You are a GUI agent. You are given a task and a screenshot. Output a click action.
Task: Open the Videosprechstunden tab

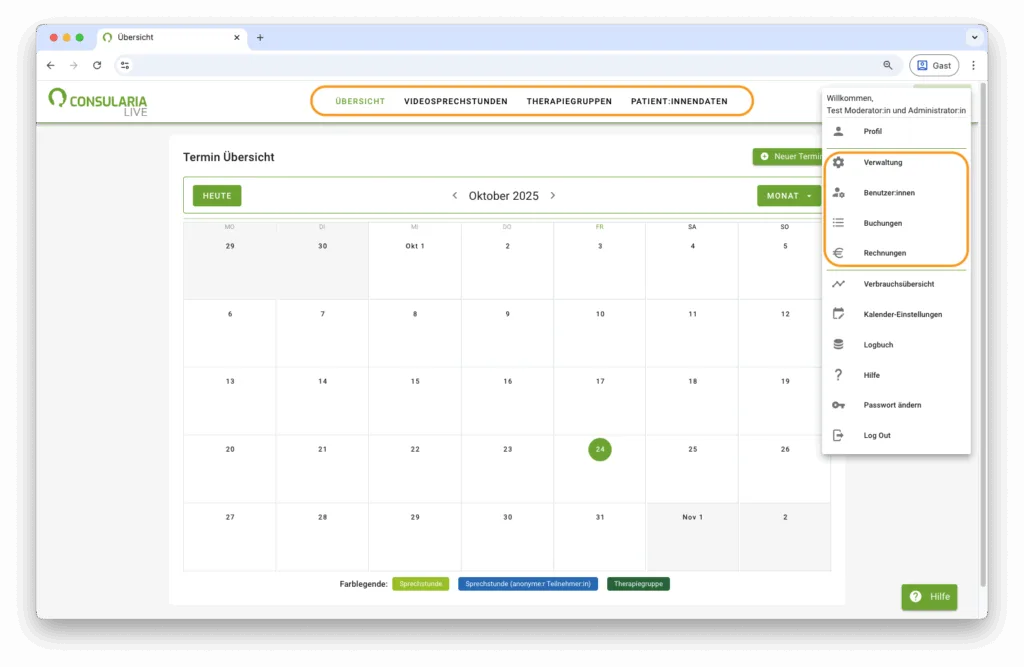pos(455,102)
